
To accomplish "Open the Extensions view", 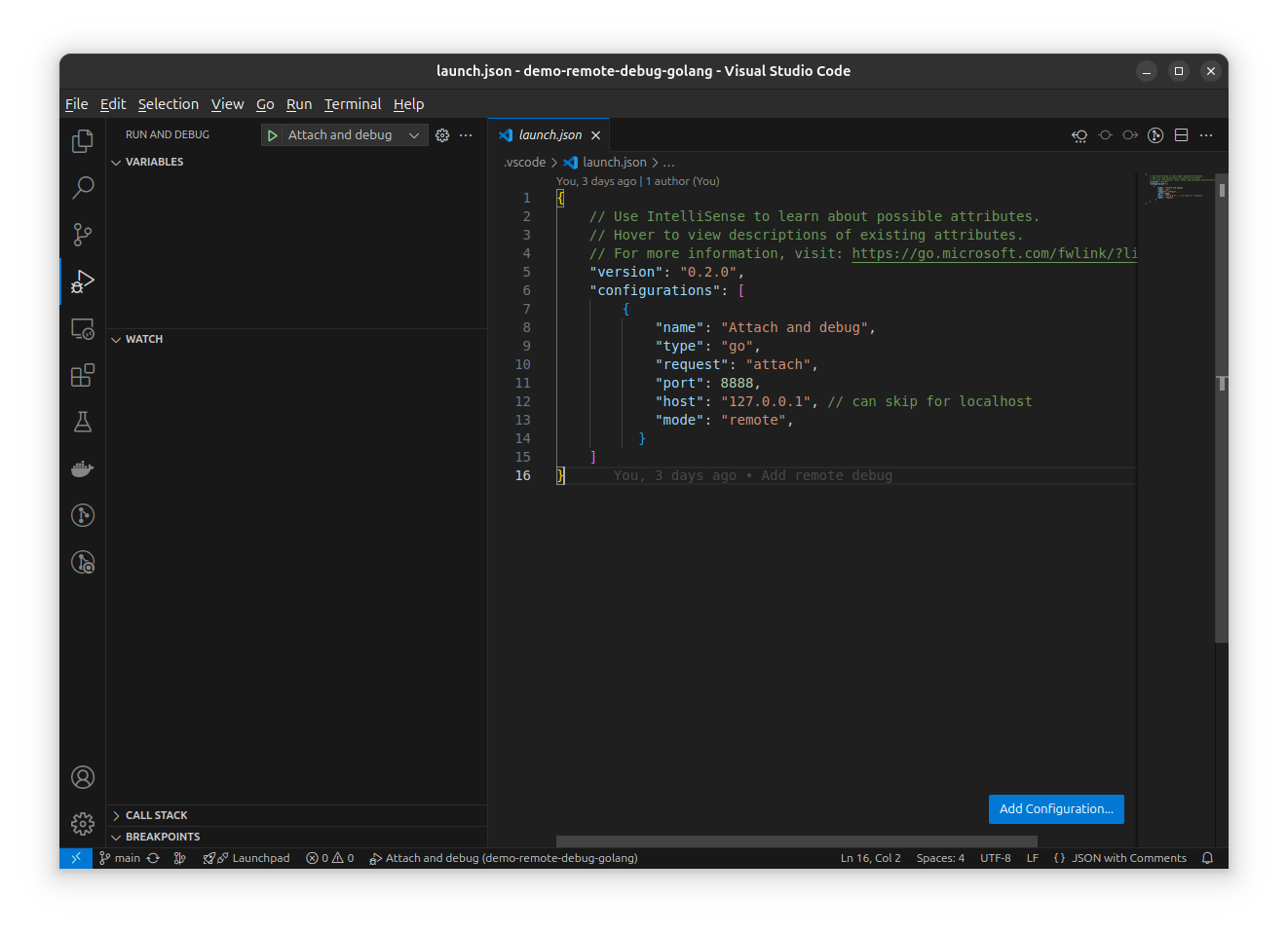I will [83, 375].
